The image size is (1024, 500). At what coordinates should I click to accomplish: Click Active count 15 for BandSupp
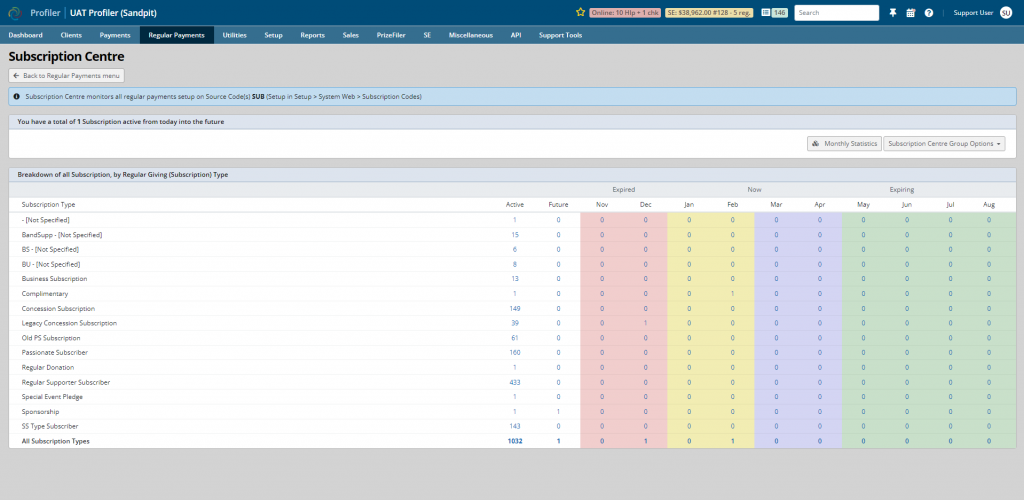click(515, 235)
